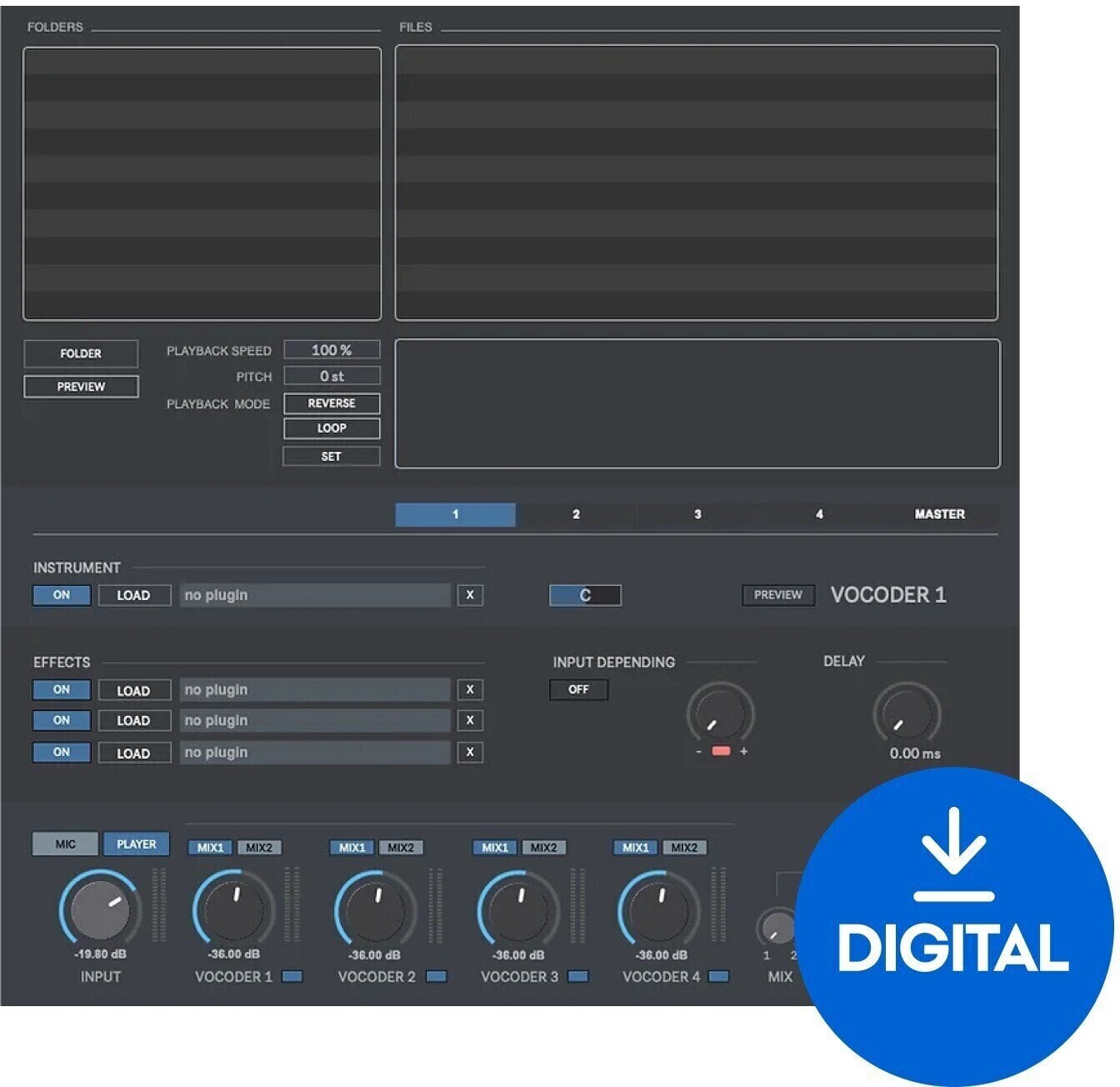Click the SET playback button

(x=331, y=456)
